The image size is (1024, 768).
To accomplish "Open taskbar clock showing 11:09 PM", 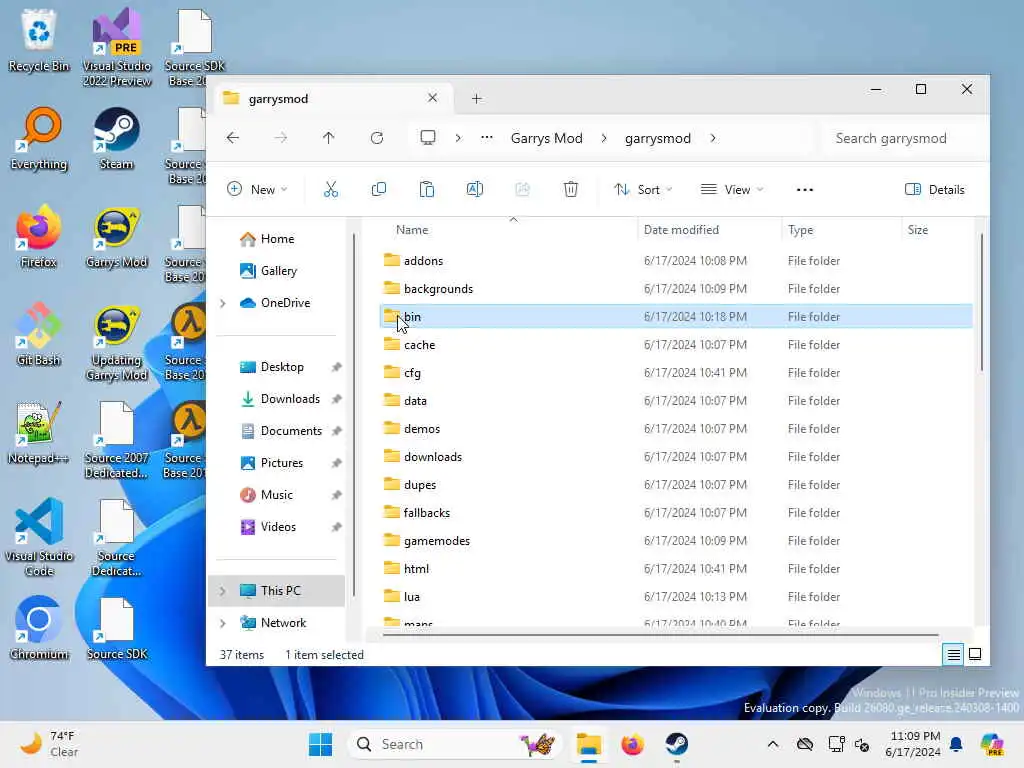I will 914,744.
